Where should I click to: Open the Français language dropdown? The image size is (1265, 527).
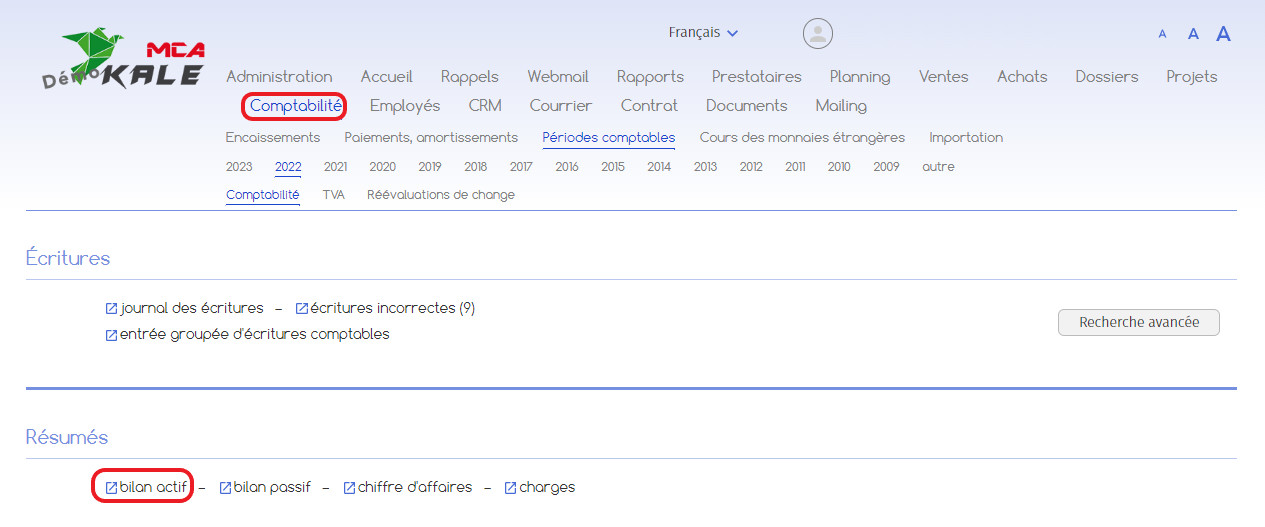click(703, 33)
